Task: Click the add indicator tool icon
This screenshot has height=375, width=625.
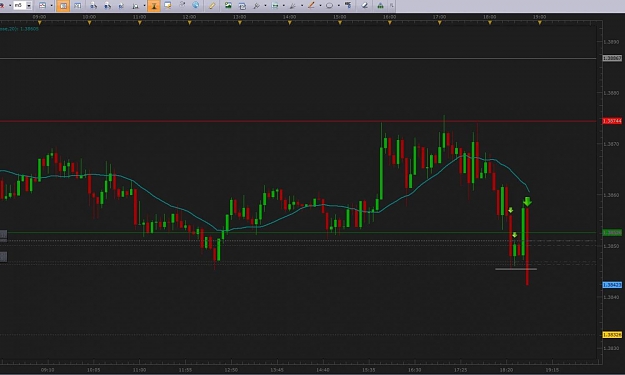Action: coord(256,6)
